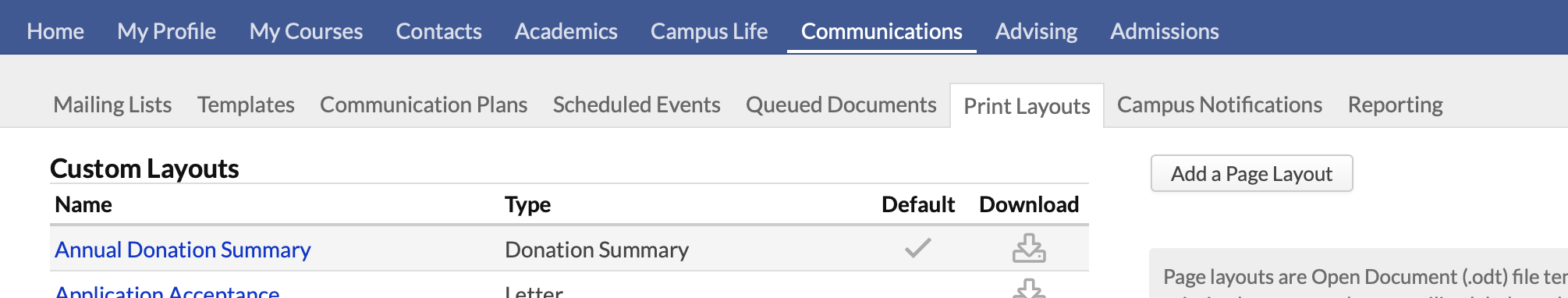View the Scheduled Events tab
The width and height of the screenshot is (1568, 298).
(637, 105)
